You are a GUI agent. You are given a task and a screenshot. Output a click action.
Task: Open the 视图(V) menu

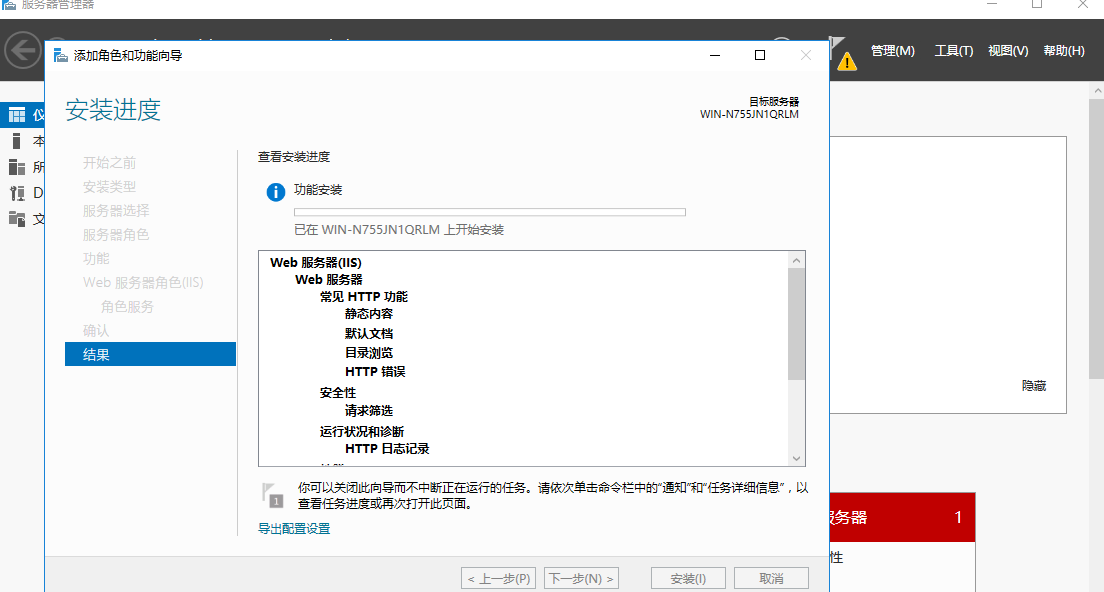click(1008, 51)
